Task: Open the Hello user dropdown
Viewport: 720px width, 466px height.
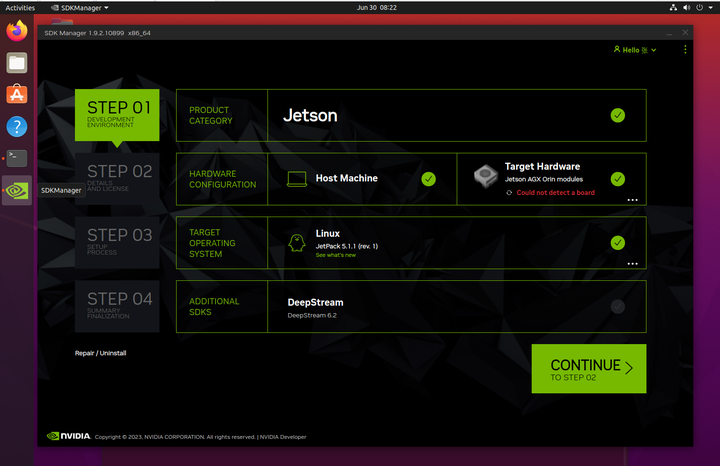Action: tap(636, 50)
